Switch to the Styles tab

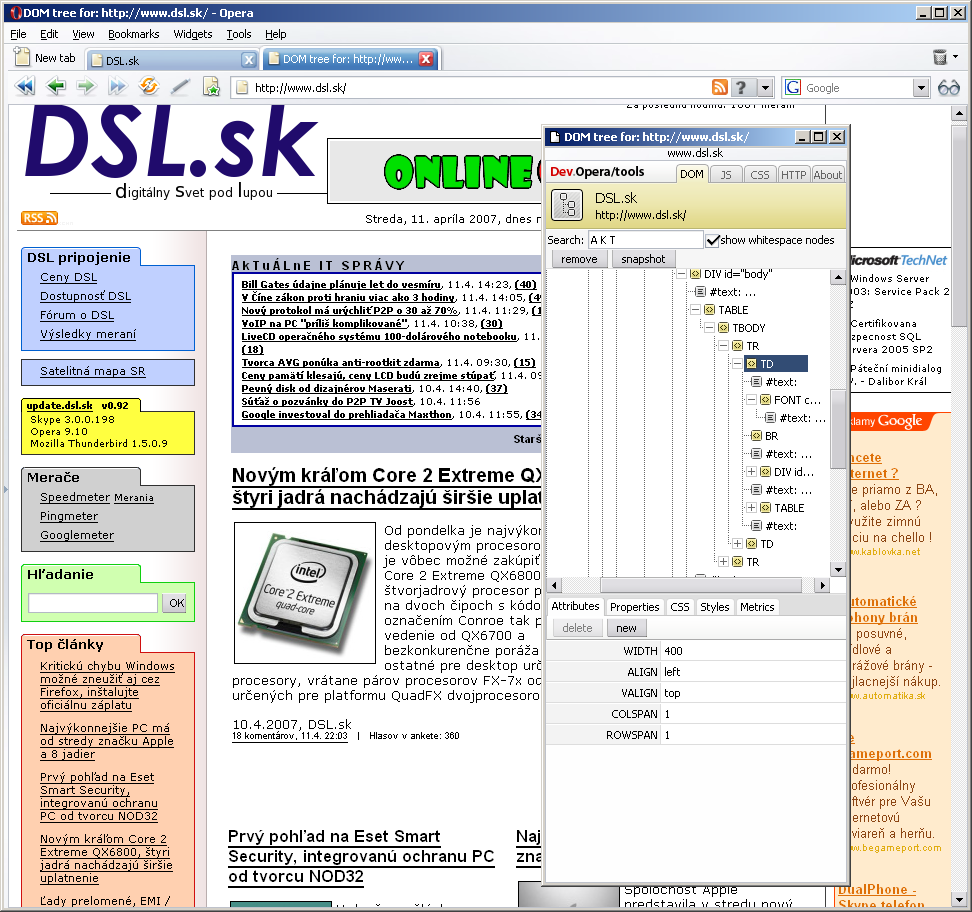coord(715,607)
